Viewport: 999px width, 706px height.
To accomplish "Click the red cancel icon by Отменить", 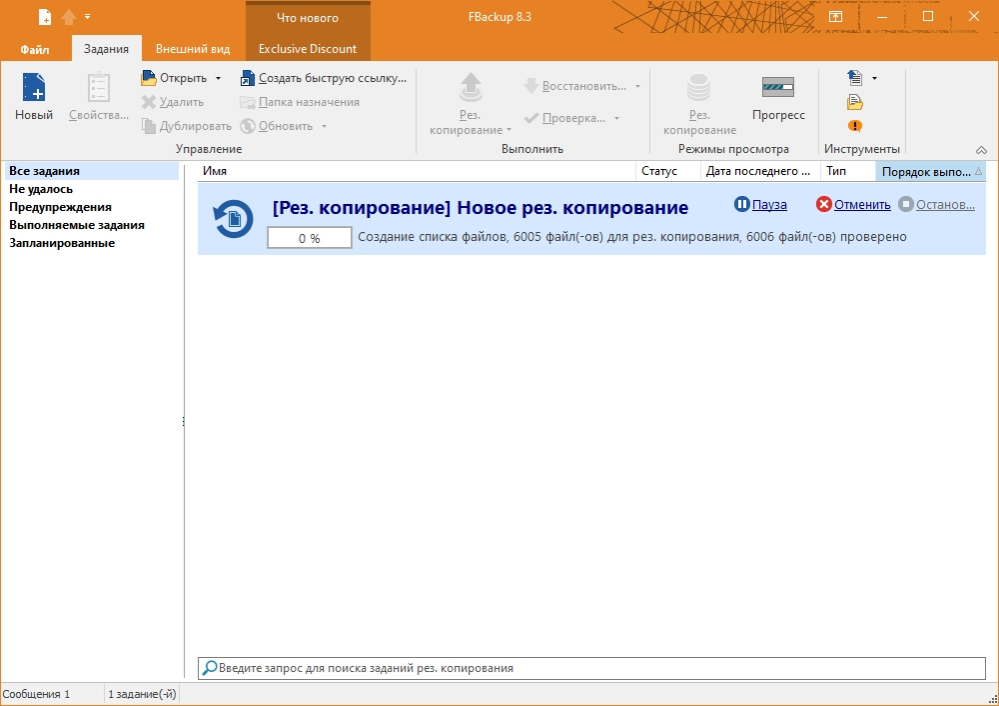I will coord(824,205).
